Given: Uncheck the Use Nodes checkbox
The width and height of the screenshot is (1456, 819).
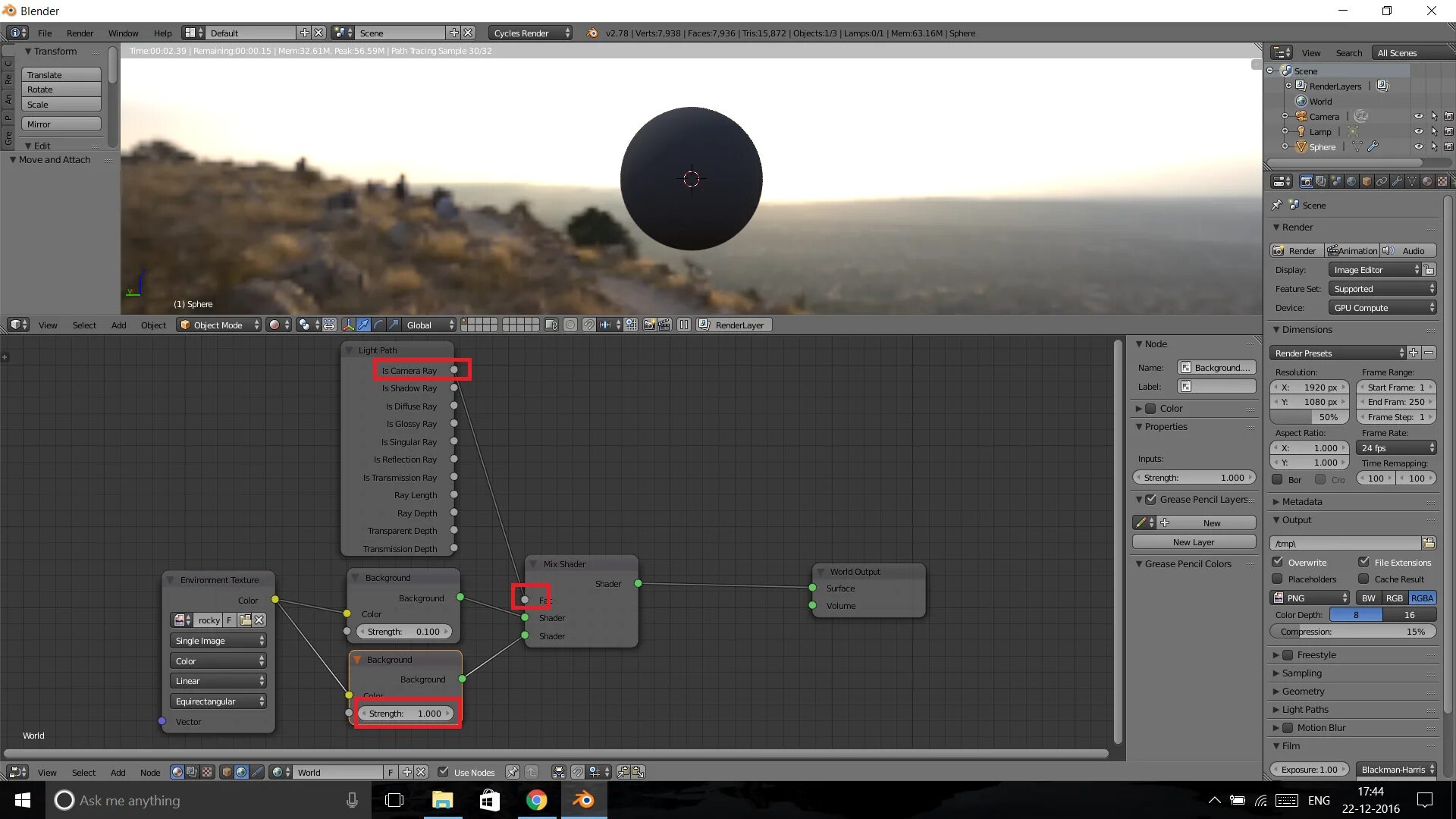Looking at the screenshot, I should coord(444,772).
